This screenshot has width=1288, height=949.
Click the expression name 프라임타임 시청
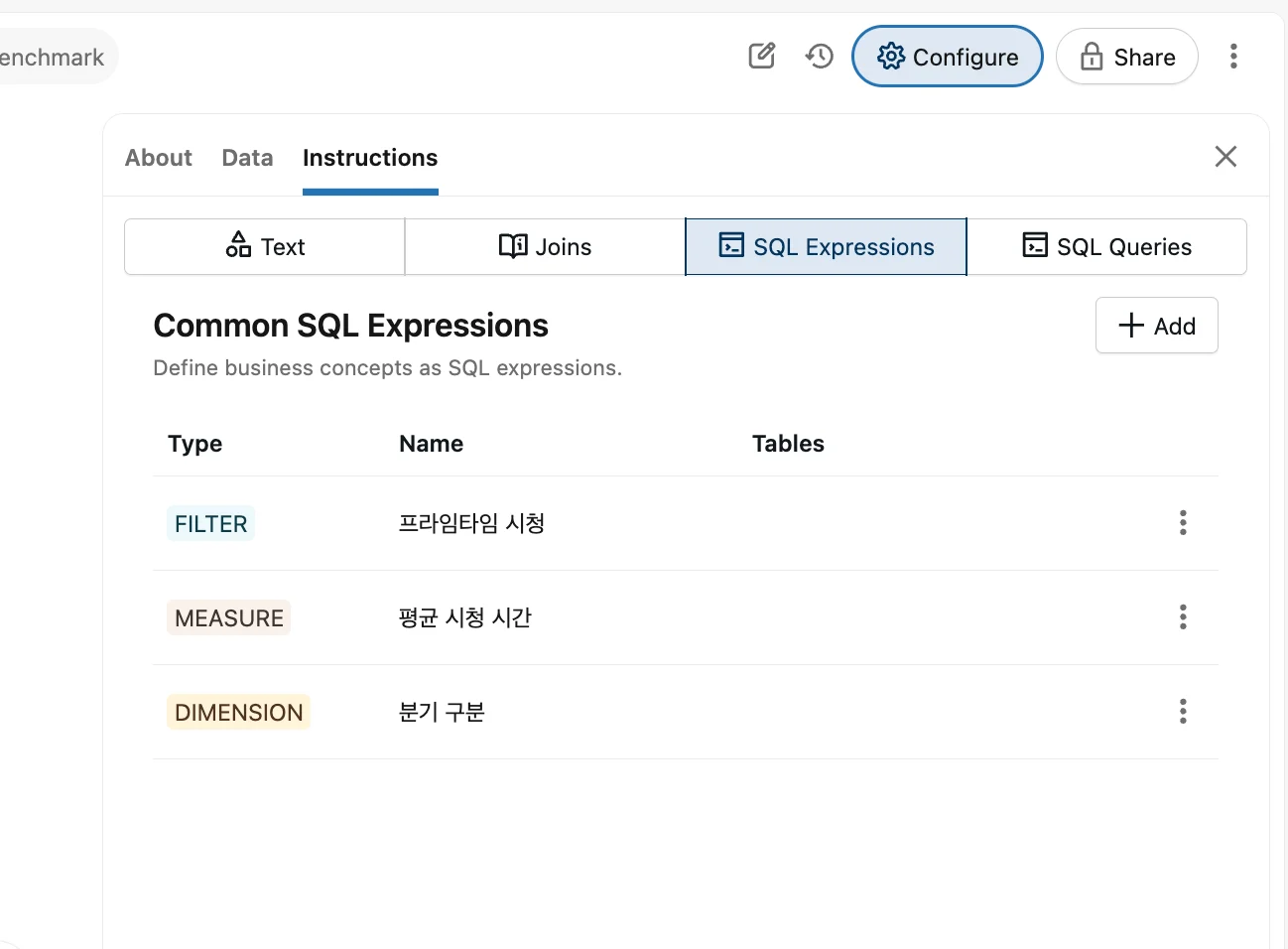[471, 523]
